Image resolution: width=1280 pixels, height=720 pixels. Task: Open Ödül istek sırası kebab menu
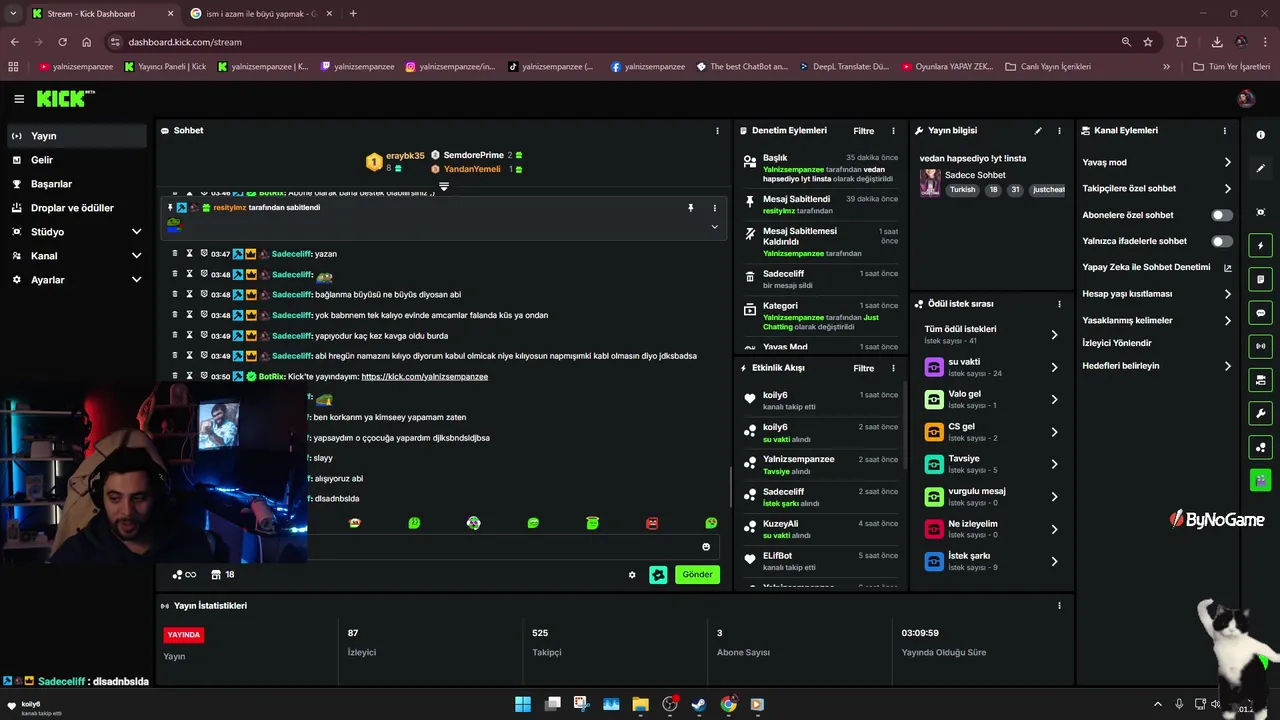coord(1059,304)
